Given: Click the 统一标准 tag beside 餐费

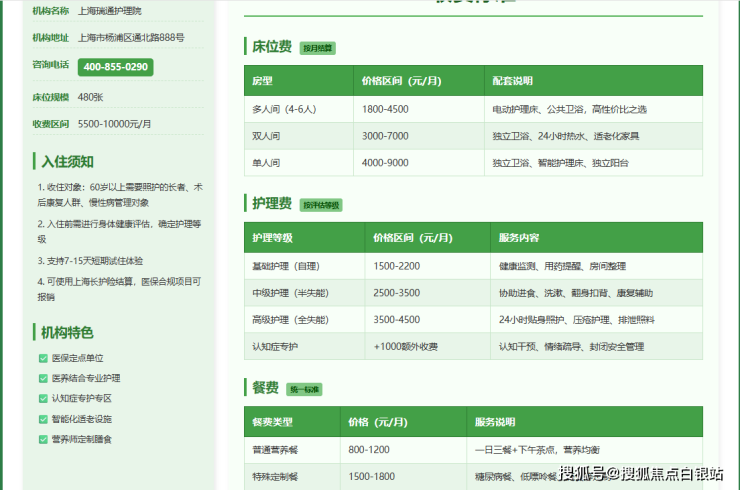Looking at the screenshot, I should tap(304, 389).
